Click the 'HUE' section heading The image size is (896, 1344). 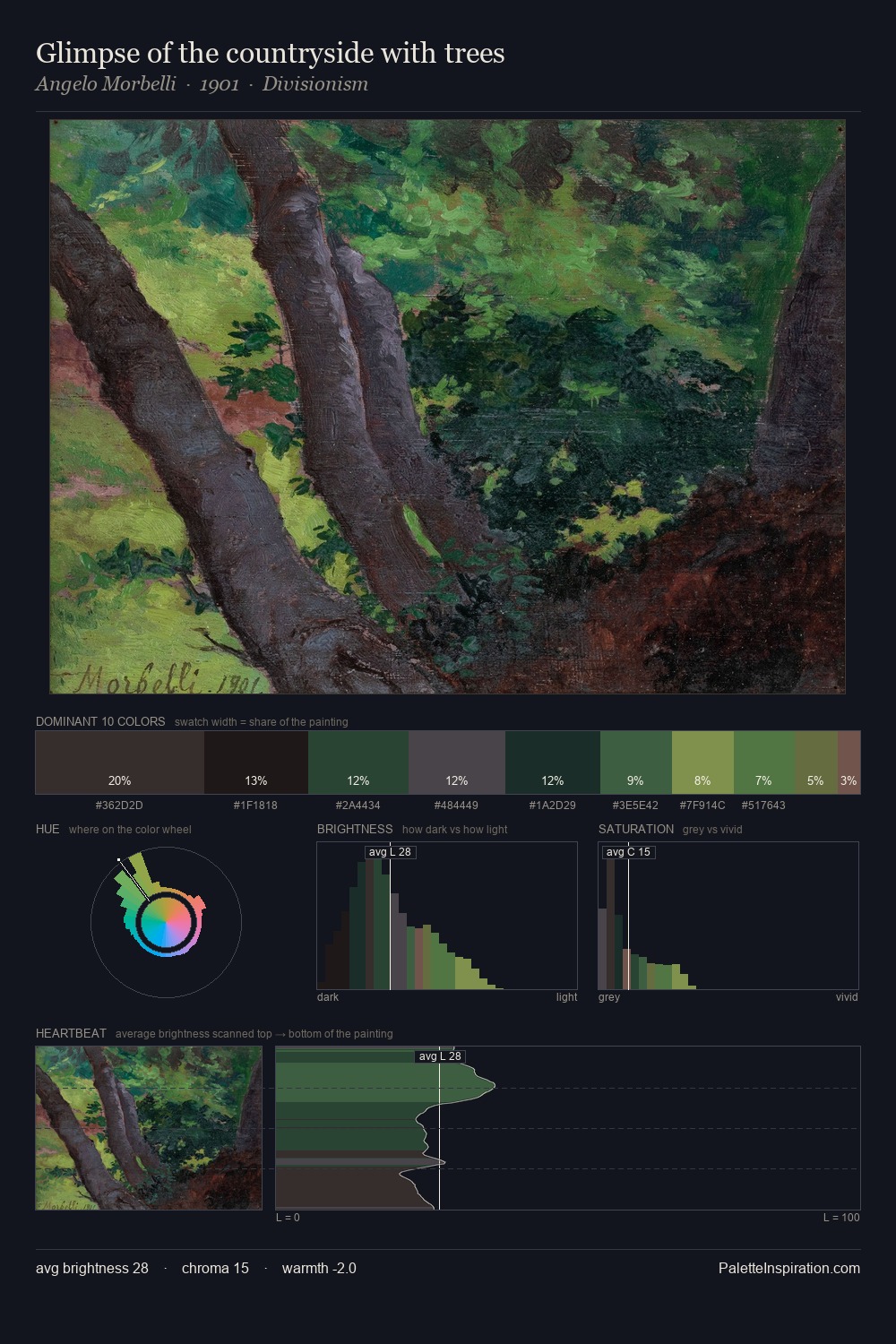point(47,829)
